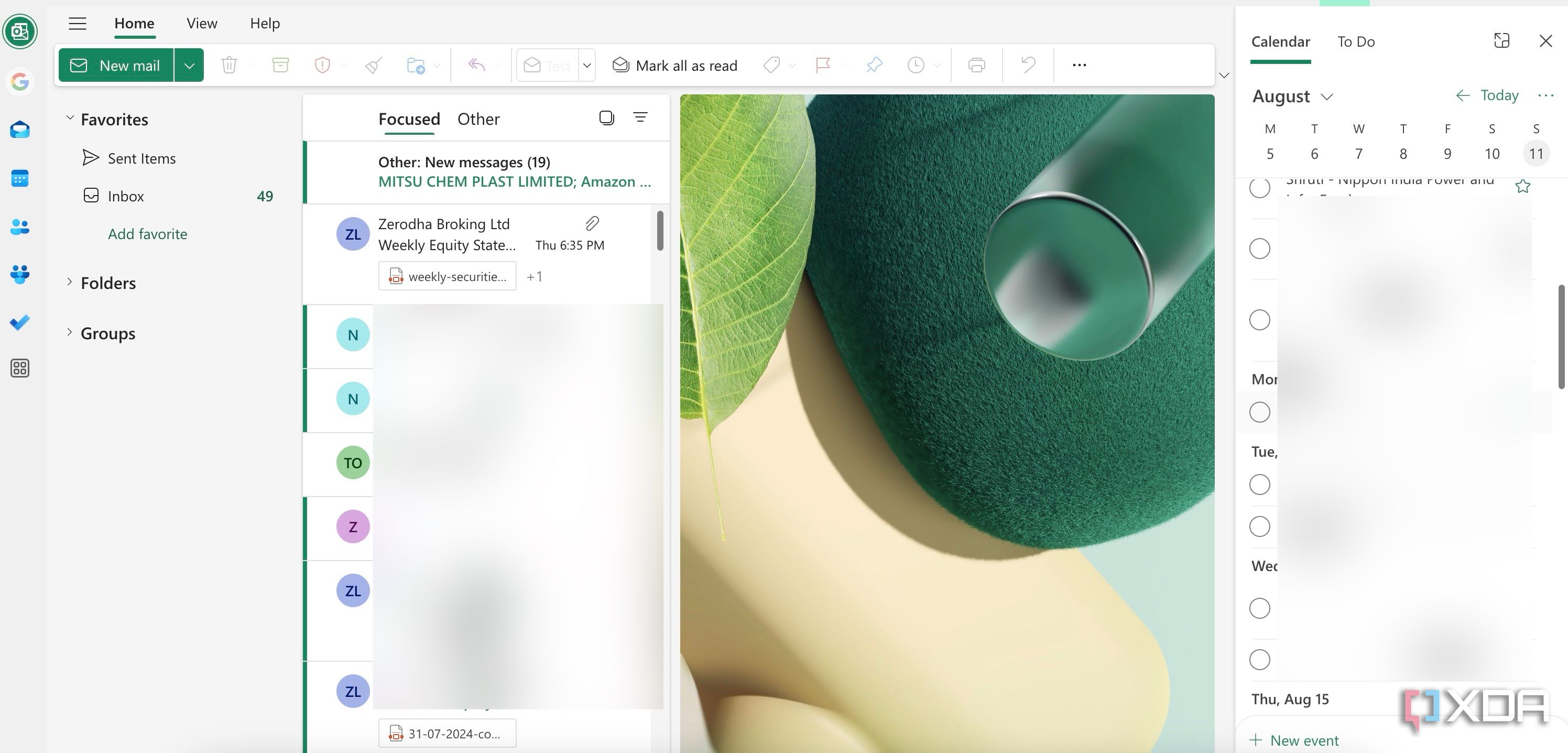Click the message list scrollbar
The width and height of the screenshot is (1568, 753).
(x=660, y=230)
